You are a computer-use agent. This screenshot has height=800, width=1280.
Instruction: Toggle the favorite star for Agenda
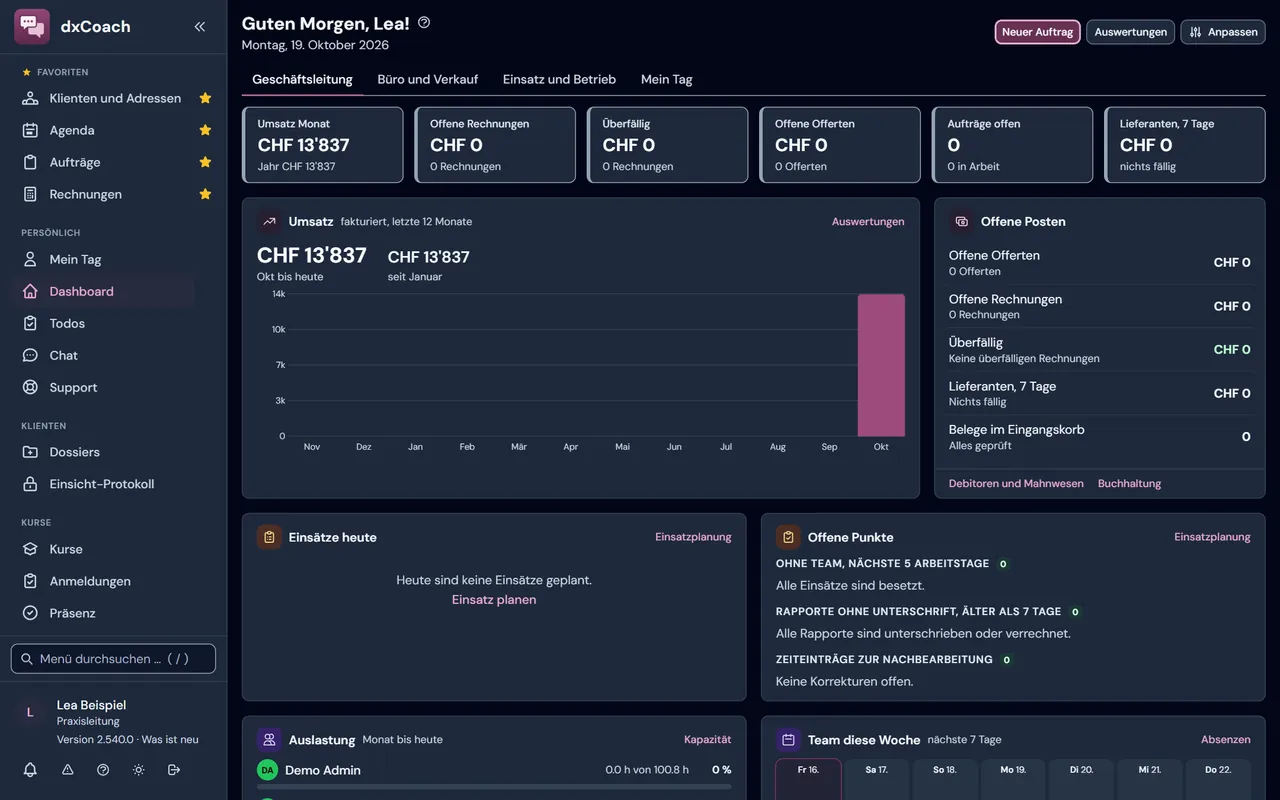click(205, 130)
